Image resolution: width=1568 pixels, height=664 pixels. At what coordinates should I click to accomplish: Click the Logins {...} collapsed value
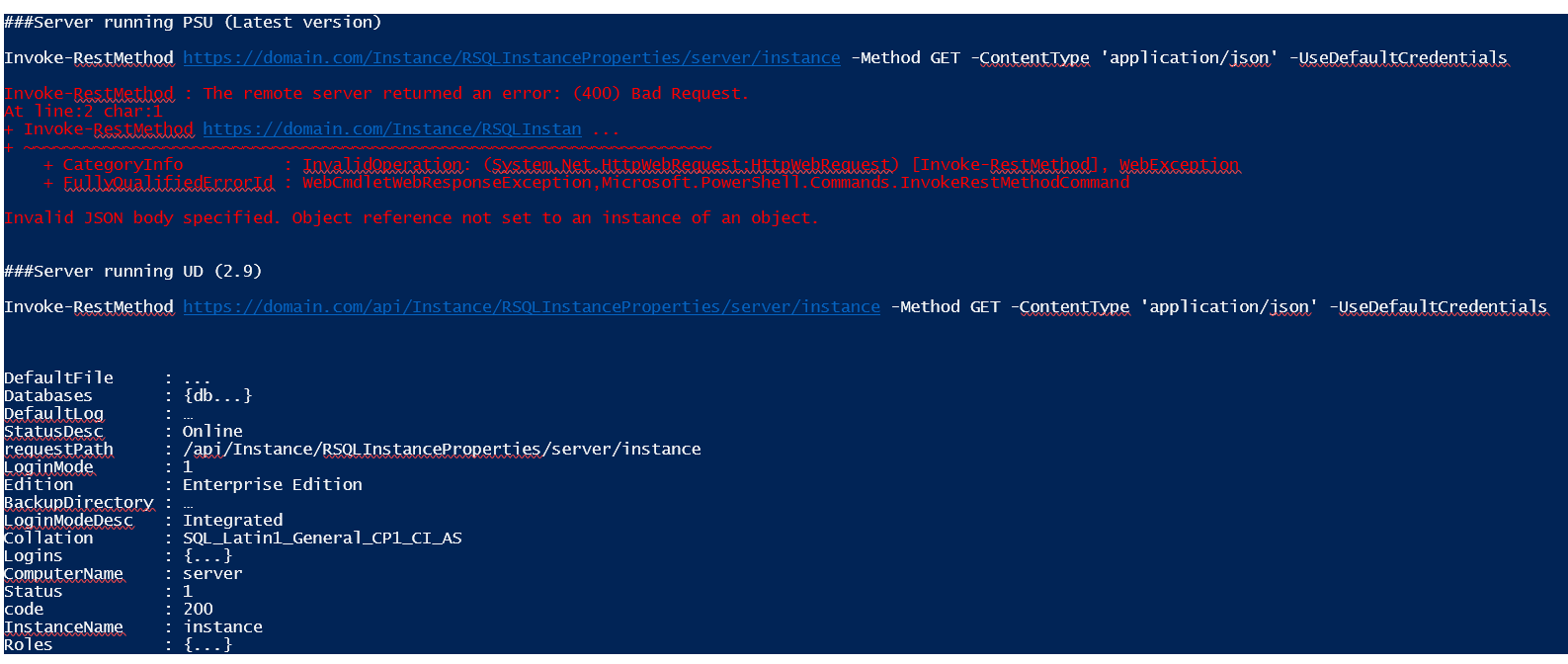tap(207, 555)
